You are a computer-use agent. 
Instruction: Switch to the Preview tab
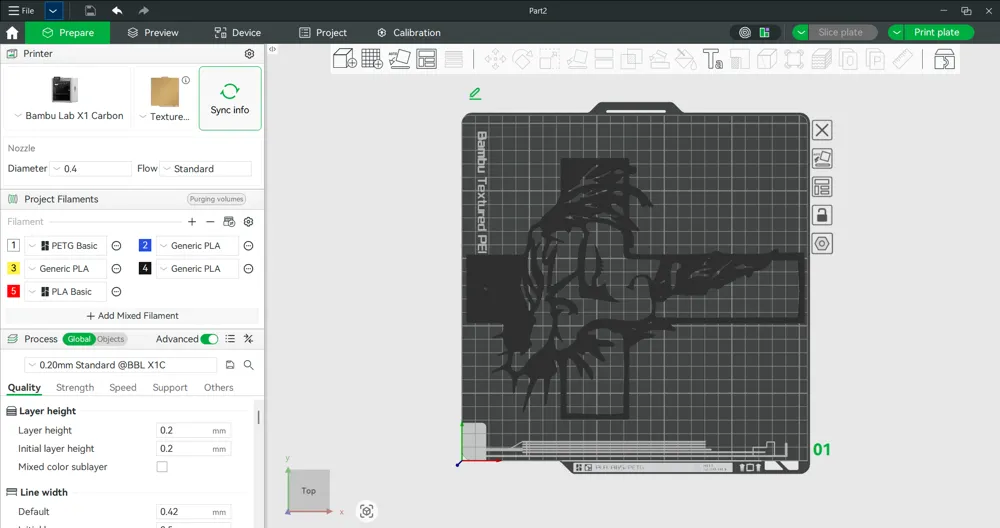tap(153, 33)
